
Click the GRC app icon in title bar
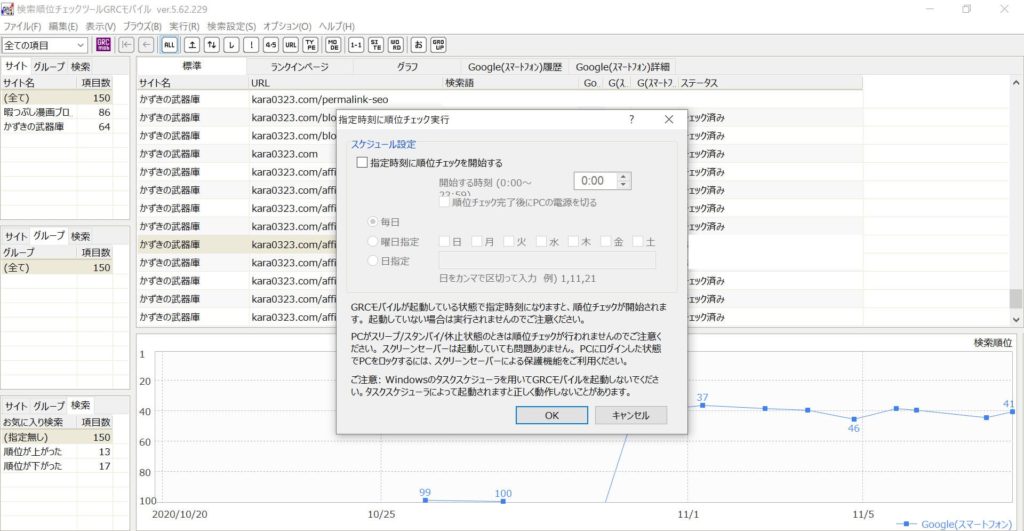(x=7, y=9)
